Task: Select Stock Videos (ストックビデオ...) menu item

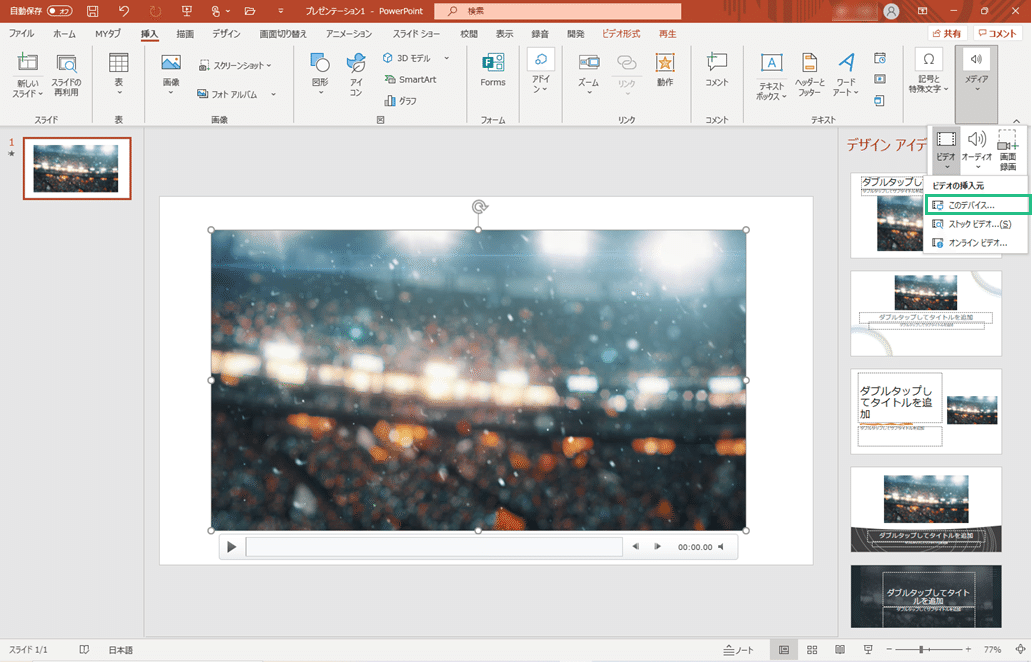Action: coord(976,224)
